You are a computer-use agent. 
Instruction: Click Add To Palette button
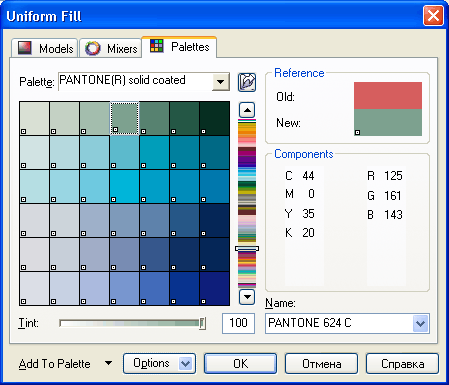(55, 364)
